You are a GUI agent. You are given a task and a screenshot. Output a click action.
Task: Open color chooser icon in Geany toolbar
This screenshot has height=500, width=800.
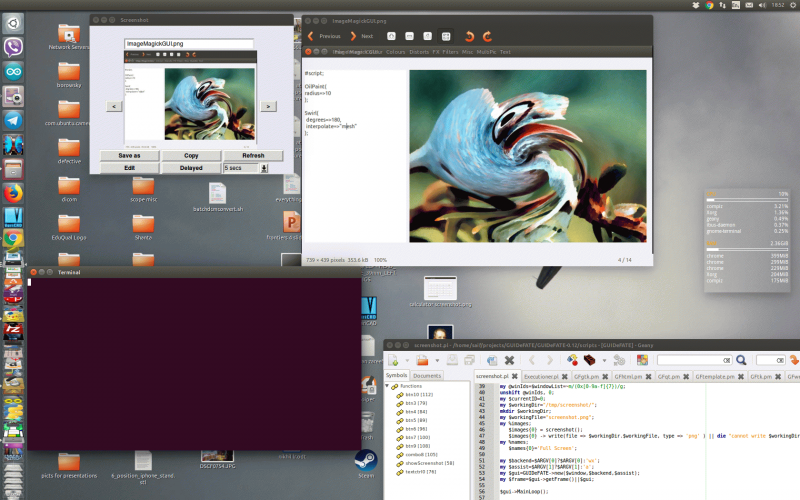click(x=642, y=360)
